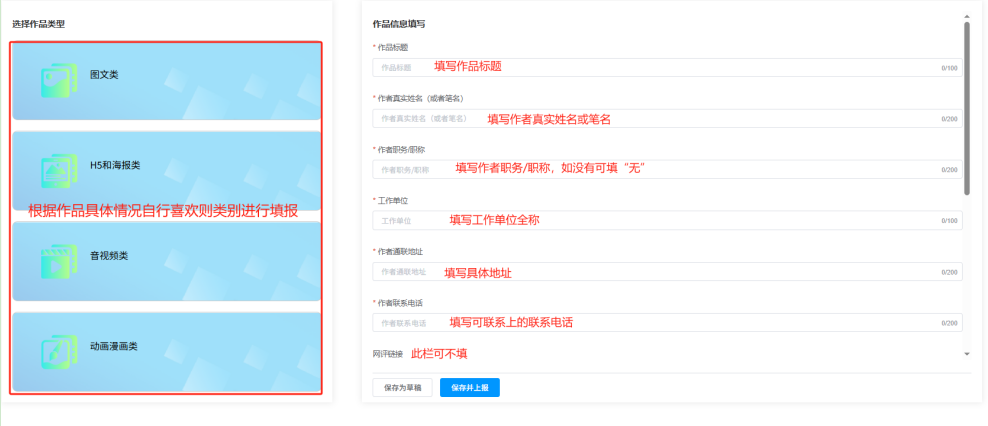Viewport: 988px width, 426px height.
Task: Click the form scrollbar's down arrow
Action: pyautogui.click(x=967, y=354)
